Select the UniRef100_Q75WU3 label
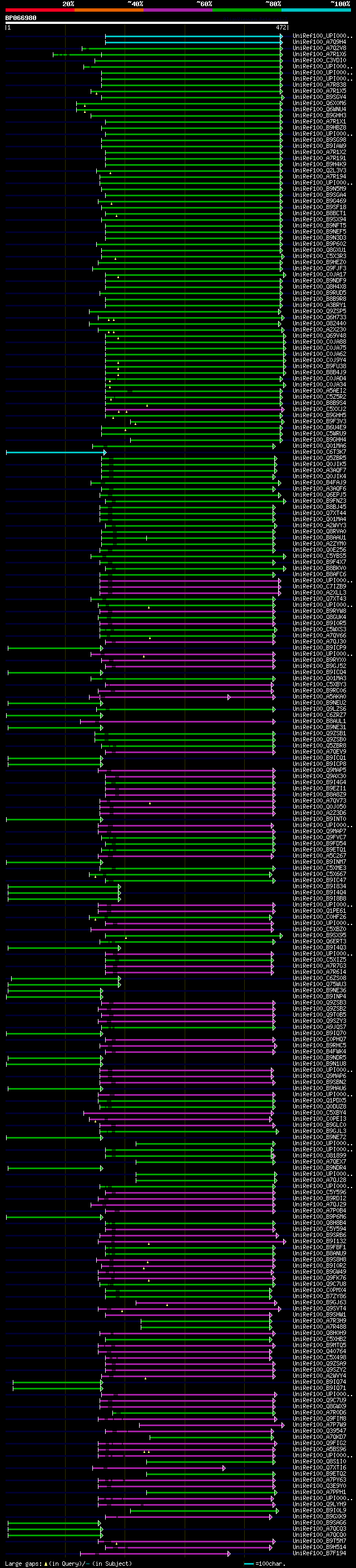Image resolution: width=356 pixels, height=1568 pixels. pyautogui.click(x=319, y=985)
